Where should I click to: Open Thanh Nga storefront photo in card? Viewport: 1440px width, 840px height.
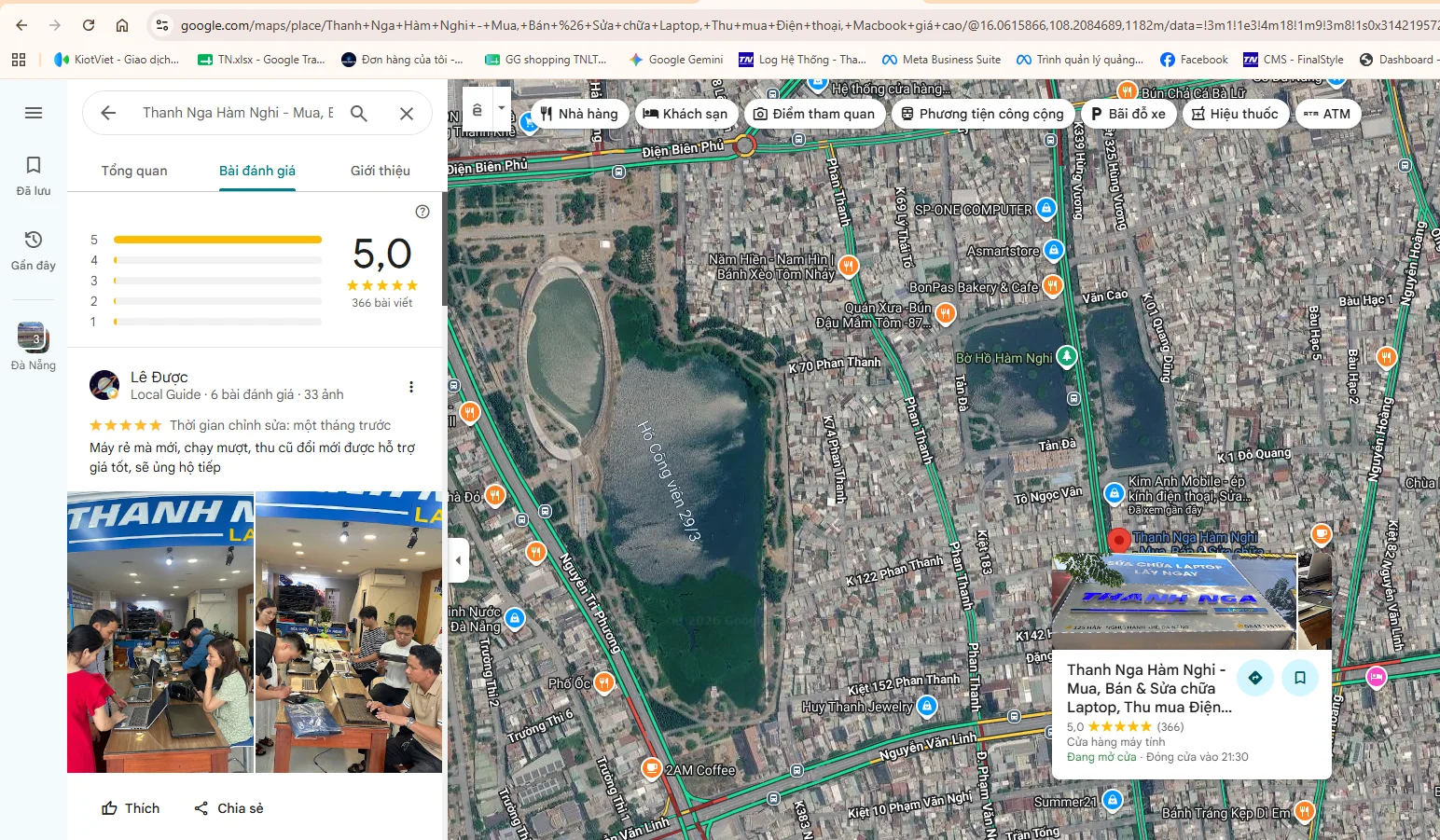pos(1174,602)
